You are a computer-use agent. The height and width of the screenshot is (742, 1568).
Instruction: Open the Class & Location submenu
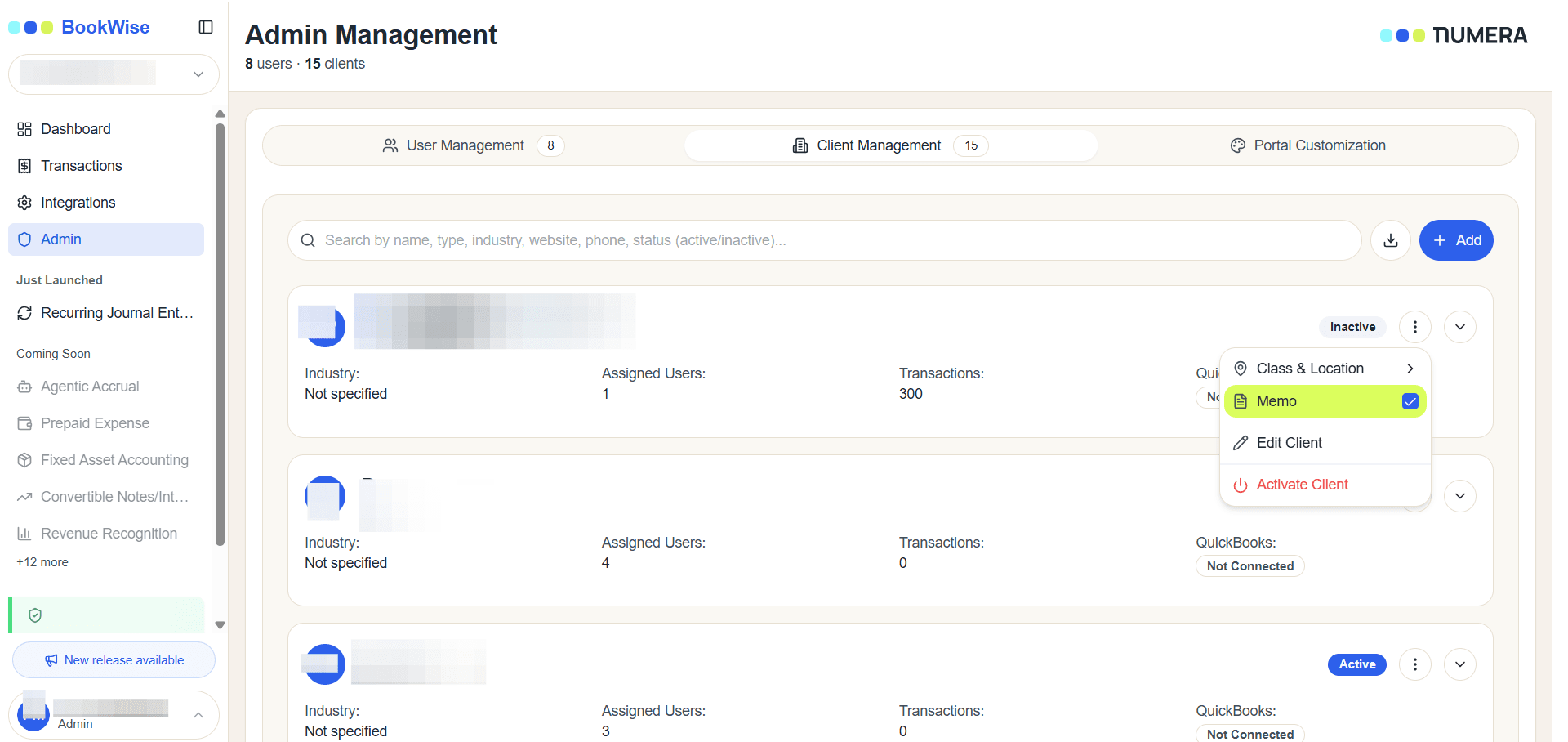(x=1325, y=369)
